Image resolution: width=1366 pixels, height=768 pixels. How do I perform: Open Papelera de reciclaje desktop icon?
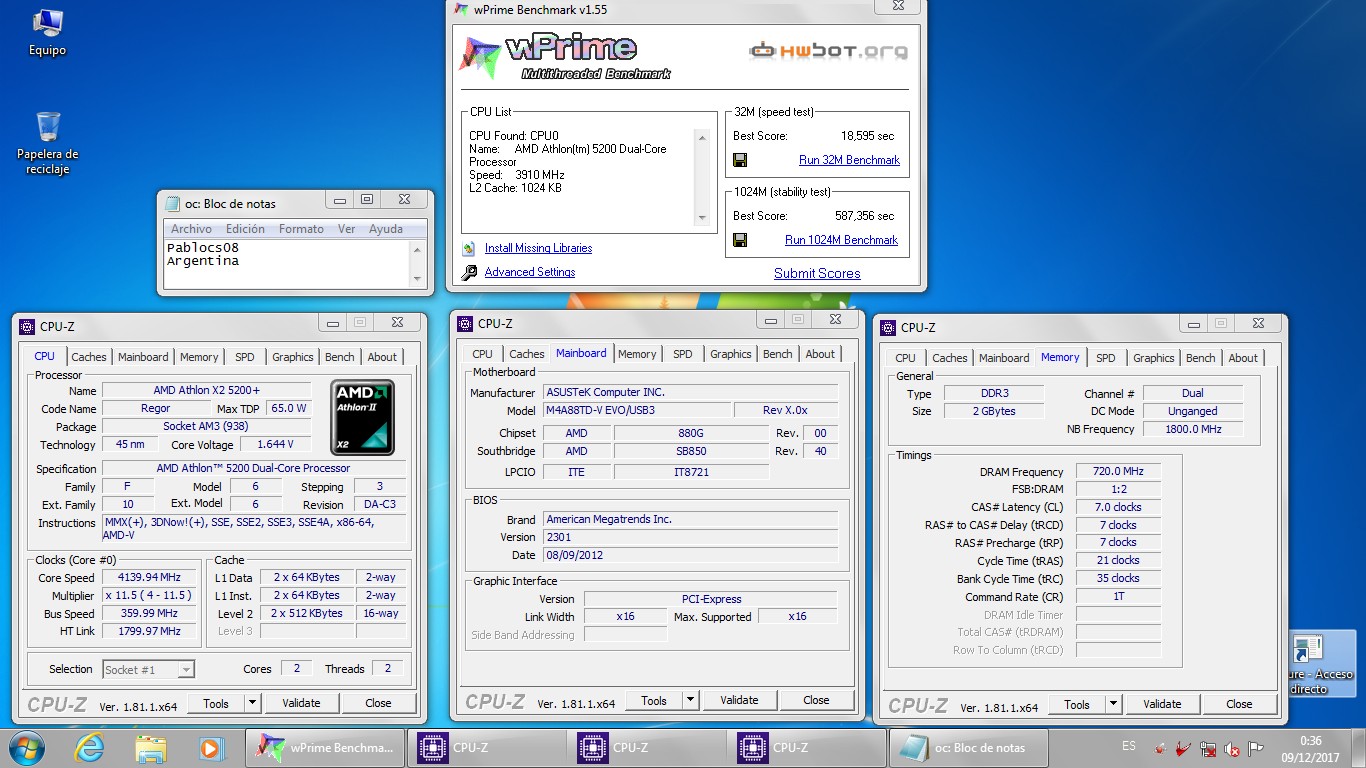47,142
